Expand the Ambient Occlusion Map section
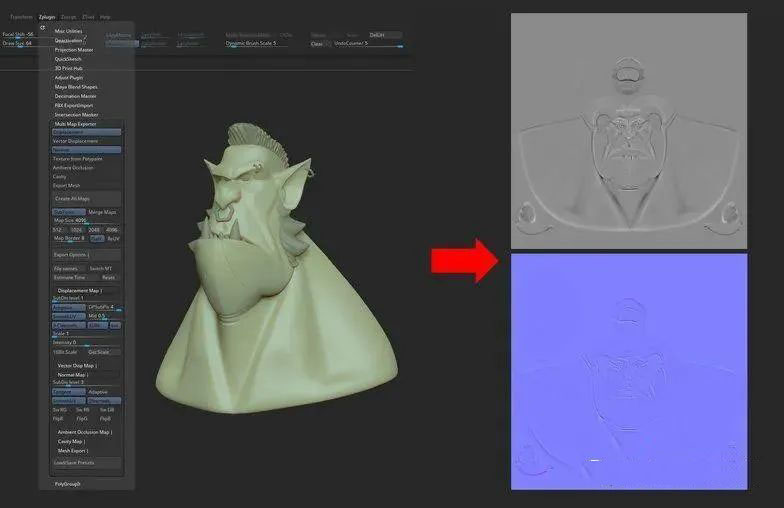This screenshot has width=784, height=508. (85, 432)
